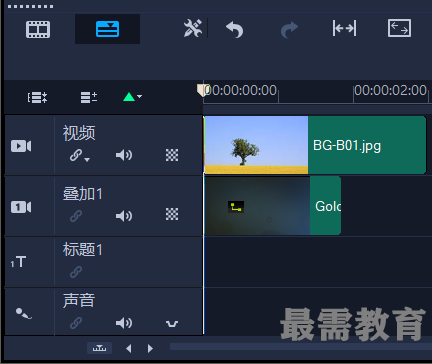Select the 视频 track label

79,133
